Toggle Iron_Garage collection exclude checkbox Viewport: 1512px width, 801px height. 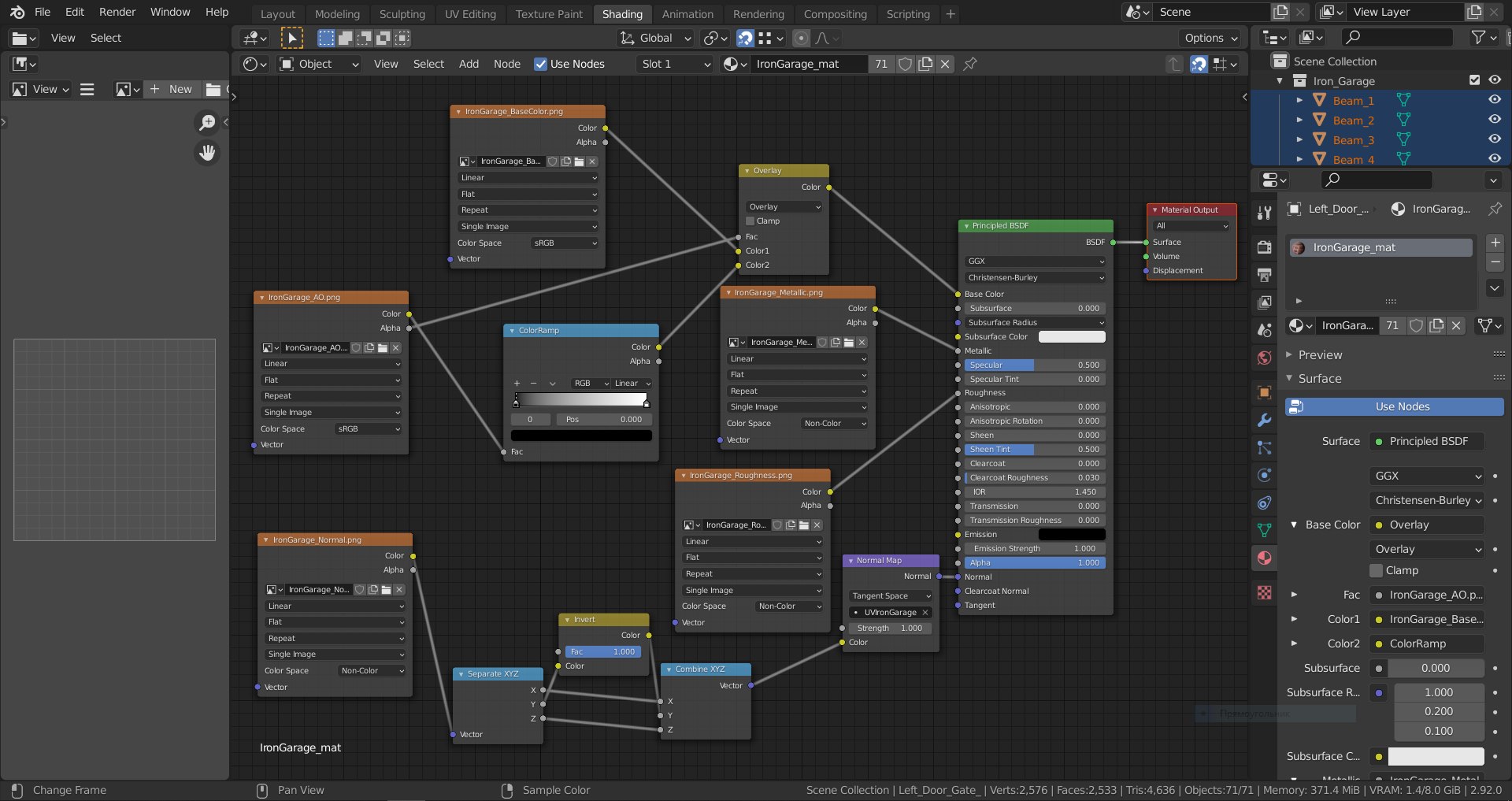(x=1475, y=80)
